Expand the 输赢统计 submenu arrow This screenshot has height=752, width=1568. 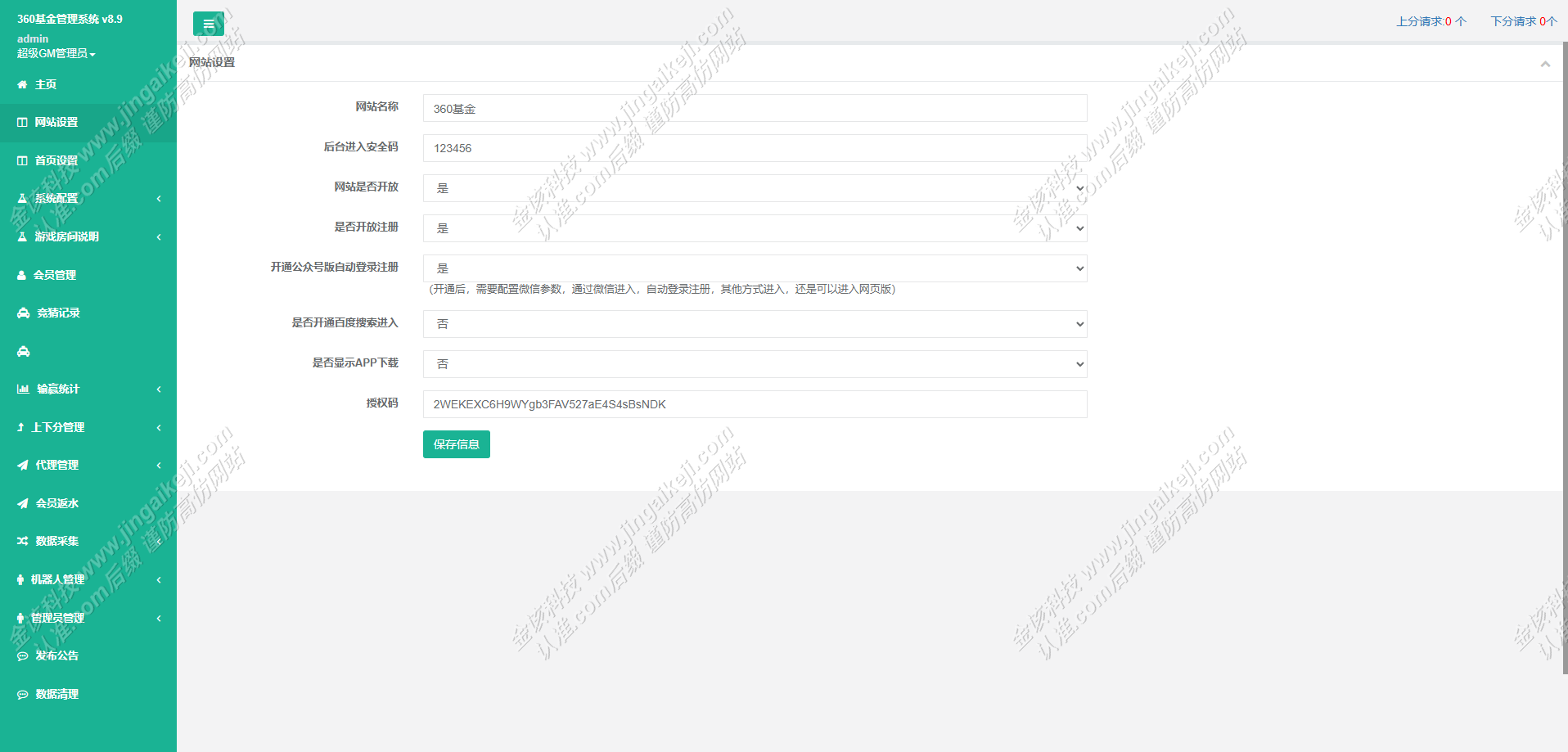pos(159,389)
